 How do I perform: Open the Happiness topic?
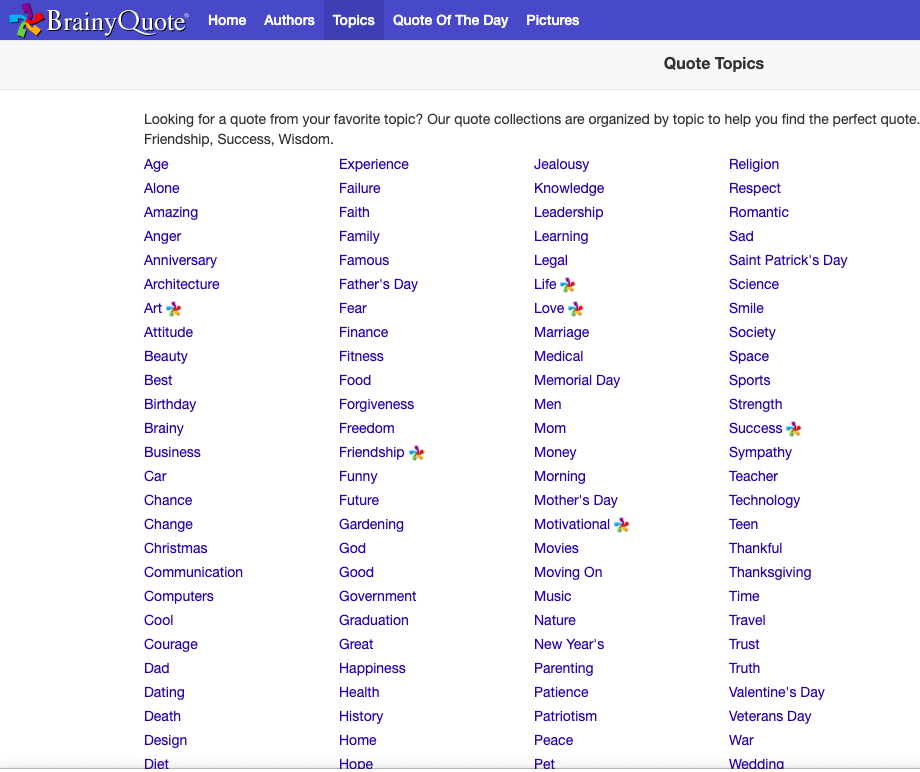click(x=372, y=669)
